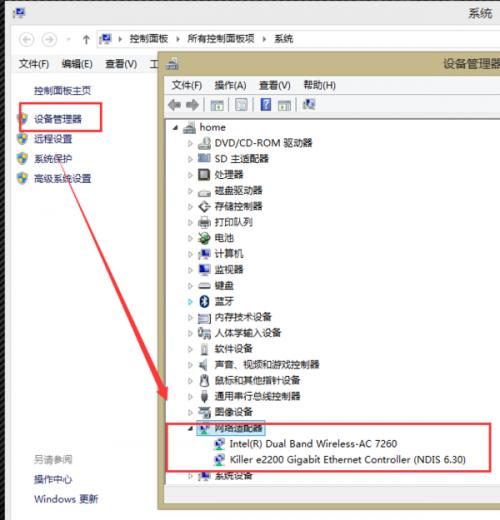Image resolution: width=500 pixels, height=520 pixels.
Task: Select the Bluetooth 蓝牙 device category
Action: 223,301
